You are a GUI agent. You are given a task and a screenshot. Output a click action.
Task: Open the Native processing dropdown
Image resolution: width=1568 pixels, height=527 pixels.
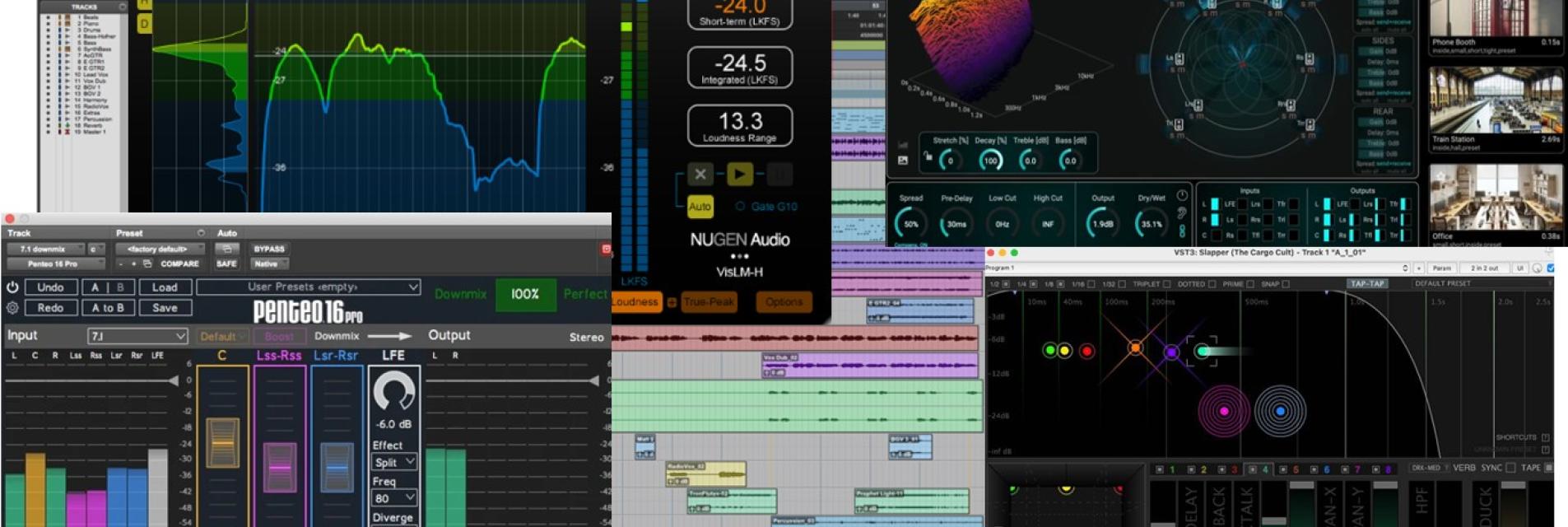click(270, 264)
